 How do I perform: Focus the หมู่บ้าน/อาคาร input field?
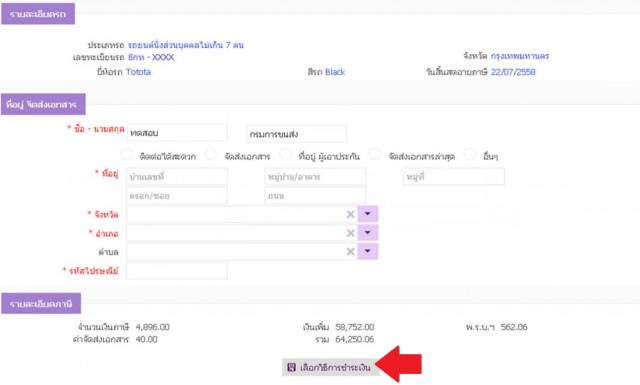click(315, 177)
